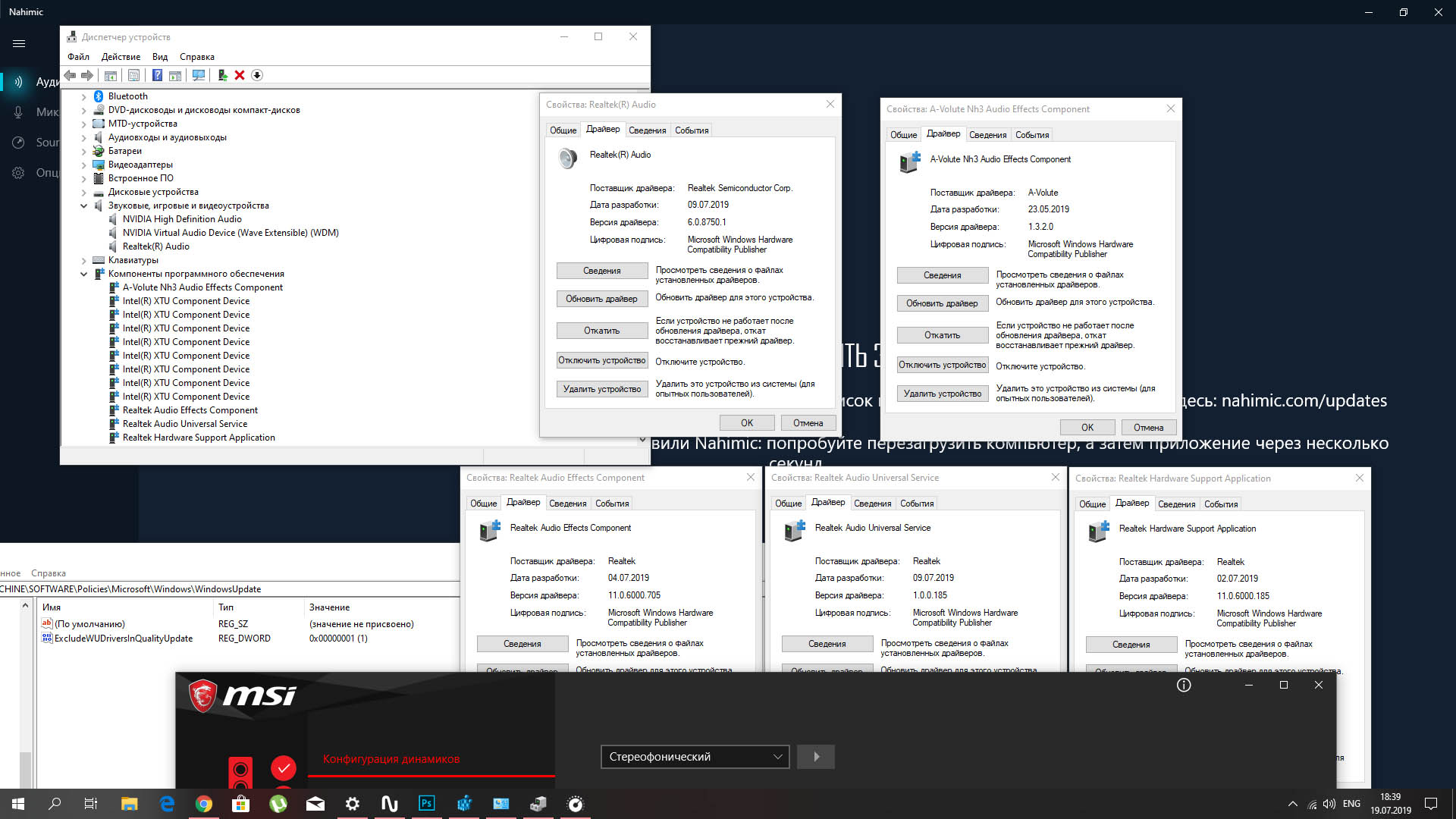Click the volume icon in system tray

coord(1329,804)
